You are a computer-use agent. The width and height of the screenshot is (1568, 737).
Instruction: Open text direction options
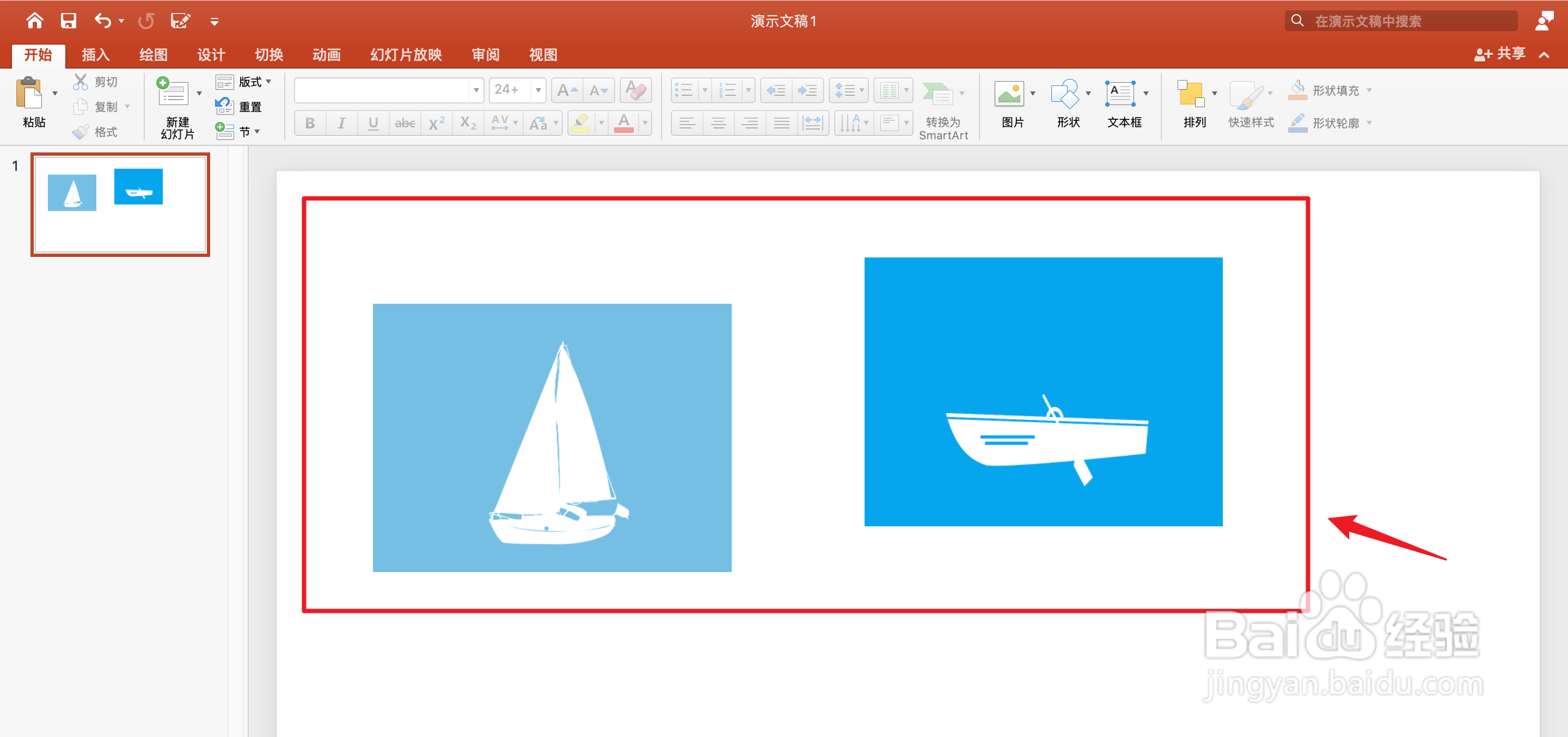pos(853,124)
